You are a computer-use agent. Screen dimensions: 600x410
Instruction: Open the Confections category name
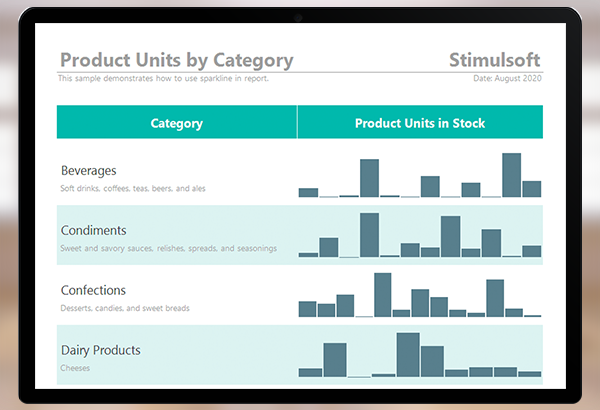[x=93, y=290]
